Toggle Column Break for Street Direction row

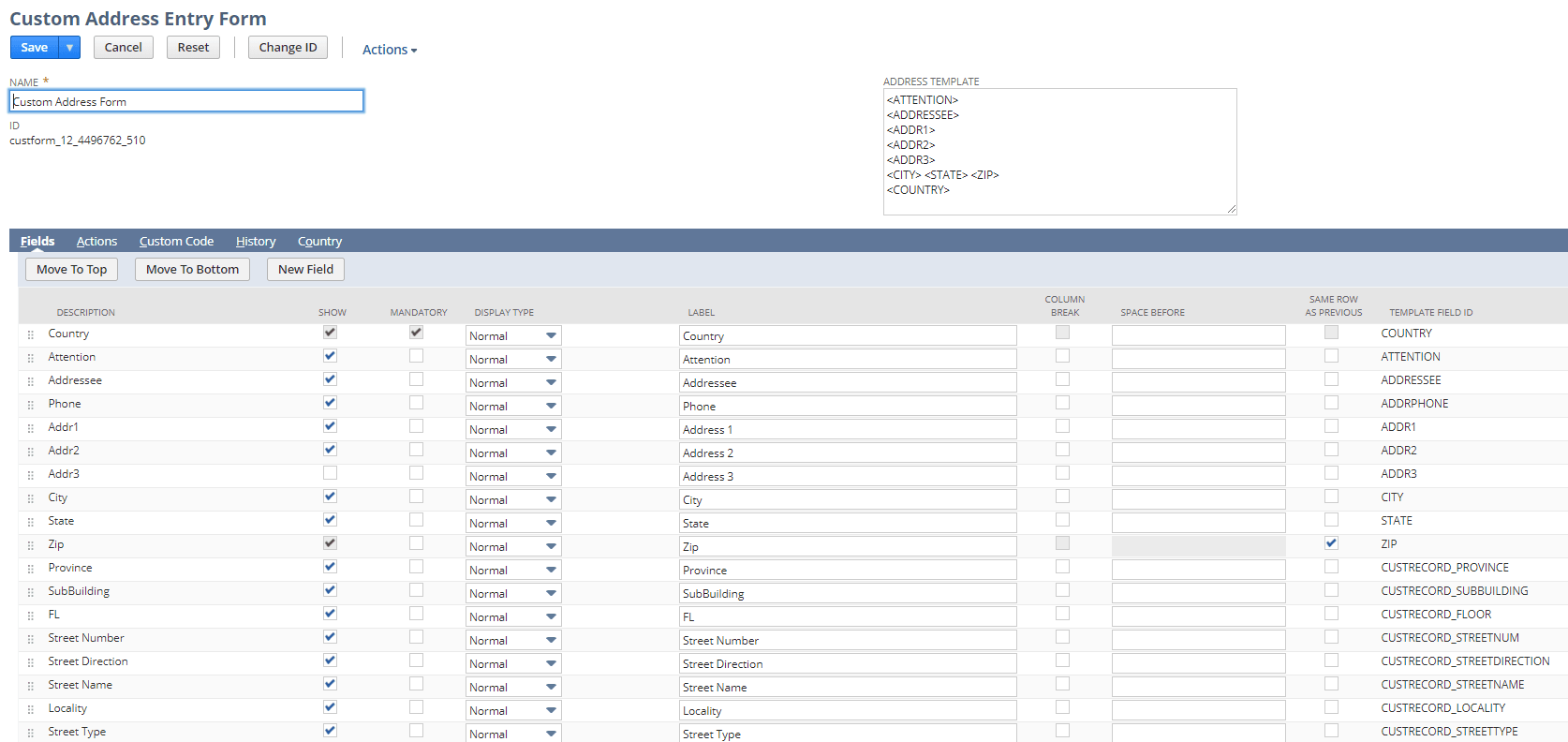(x=1062, y=660)
